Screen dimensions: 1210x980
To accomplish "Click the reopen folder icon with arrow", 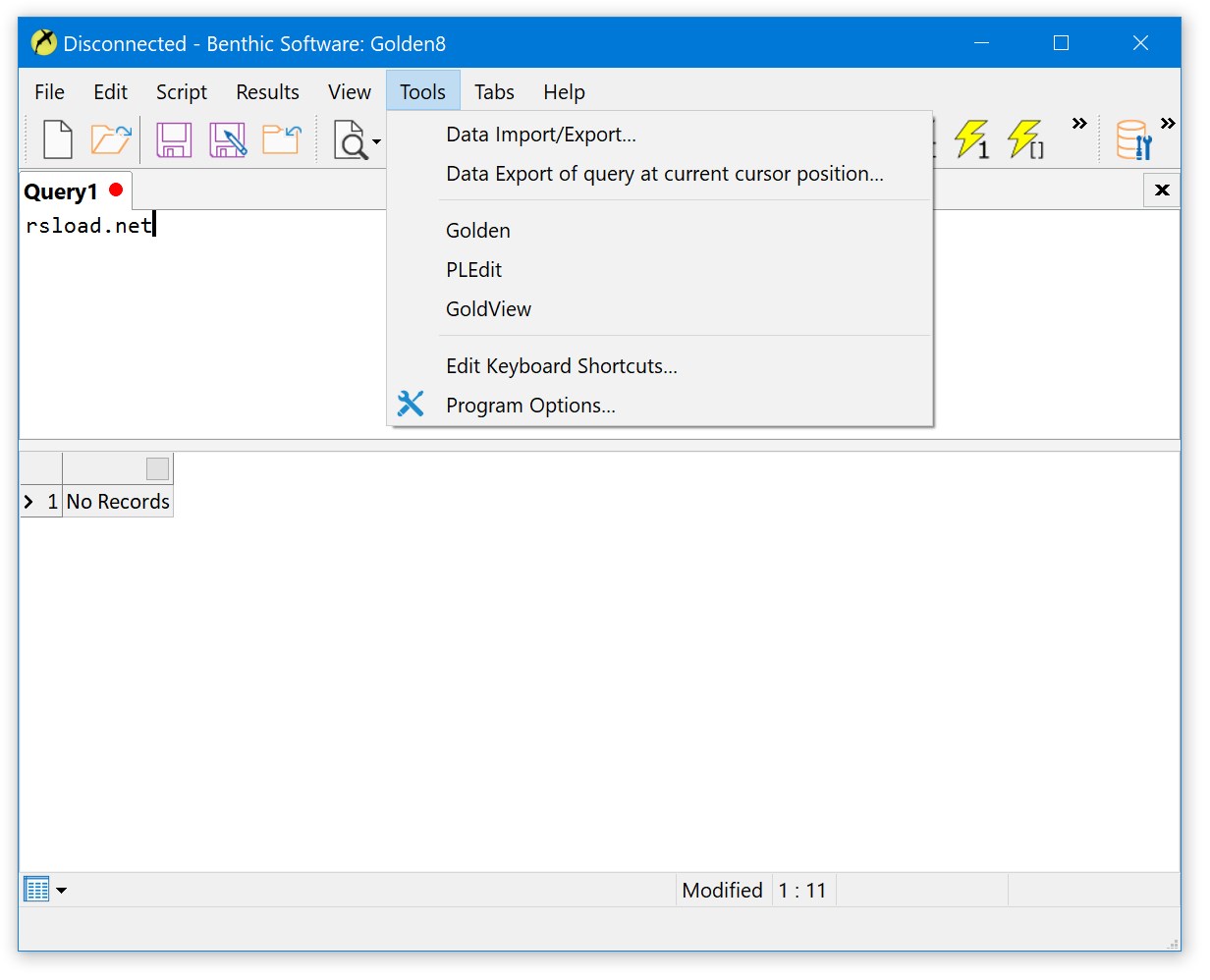I will (x=281, y=139).
